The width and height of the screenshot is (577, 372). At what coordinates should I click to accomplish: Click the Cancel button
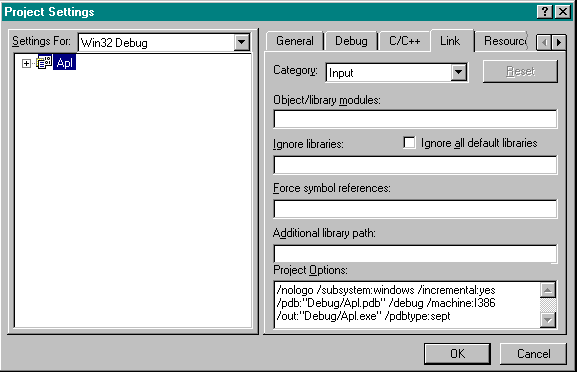coord(533,354)
